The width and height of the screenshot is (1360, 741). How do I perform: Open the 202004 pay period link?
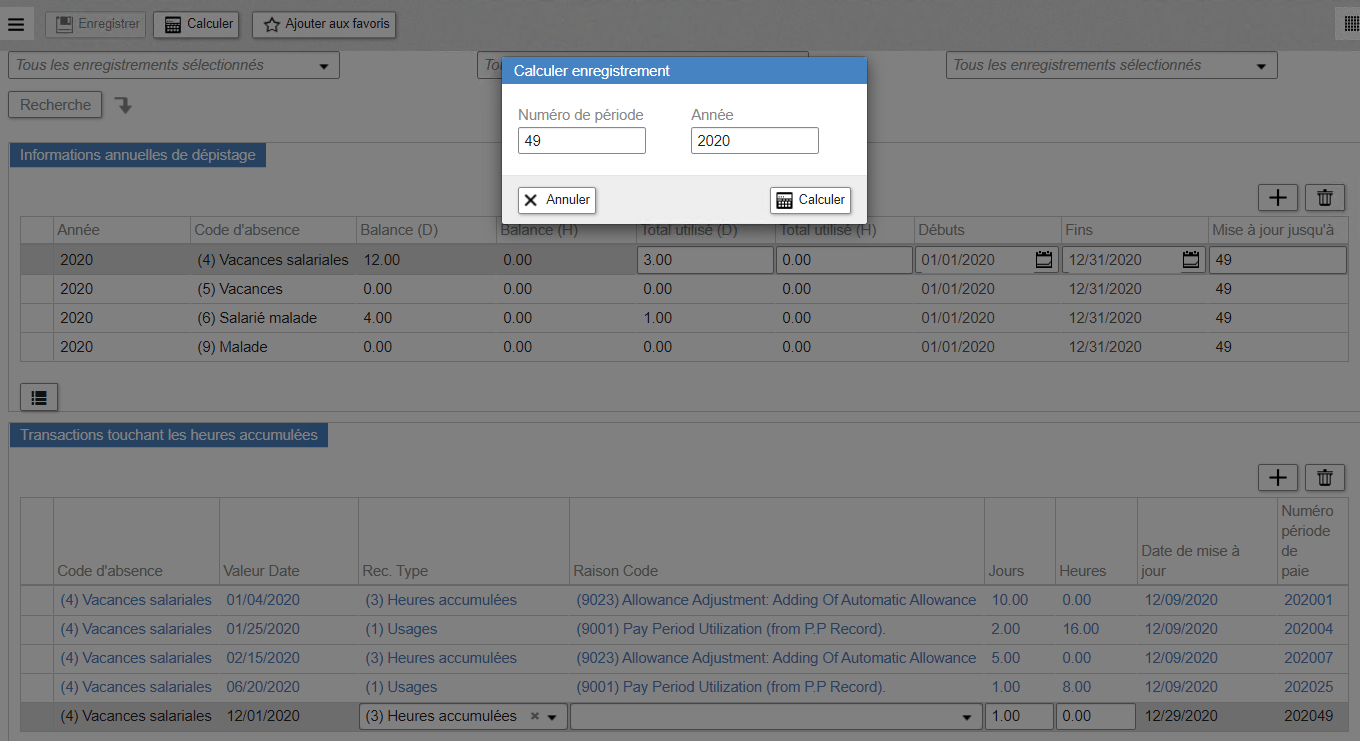1308,629
